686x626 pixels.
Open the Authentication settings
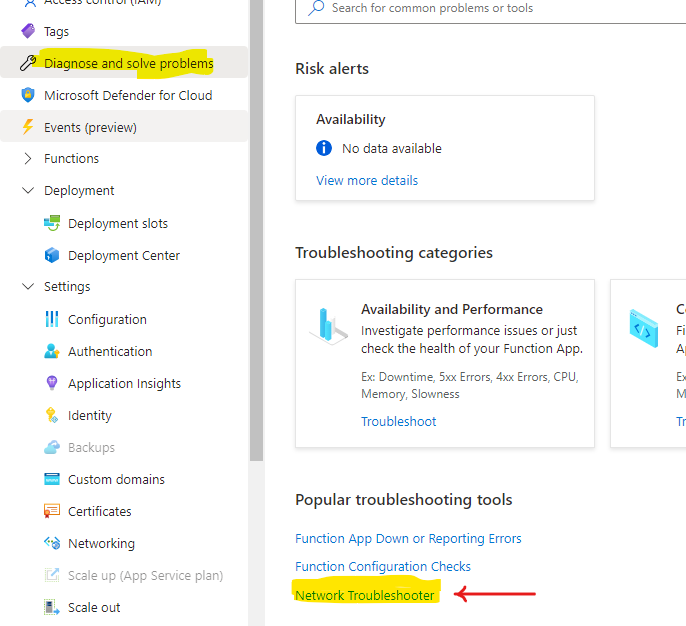[x=110, y=351]
